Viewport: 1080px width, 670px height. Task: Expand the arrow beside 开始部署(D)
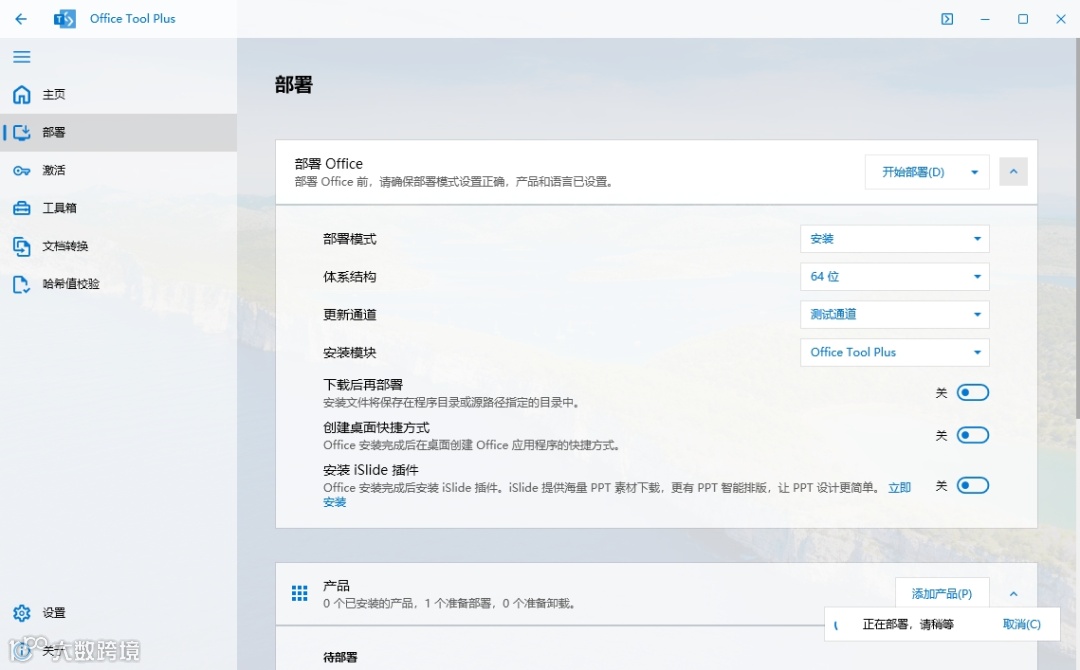click(975, 172)
